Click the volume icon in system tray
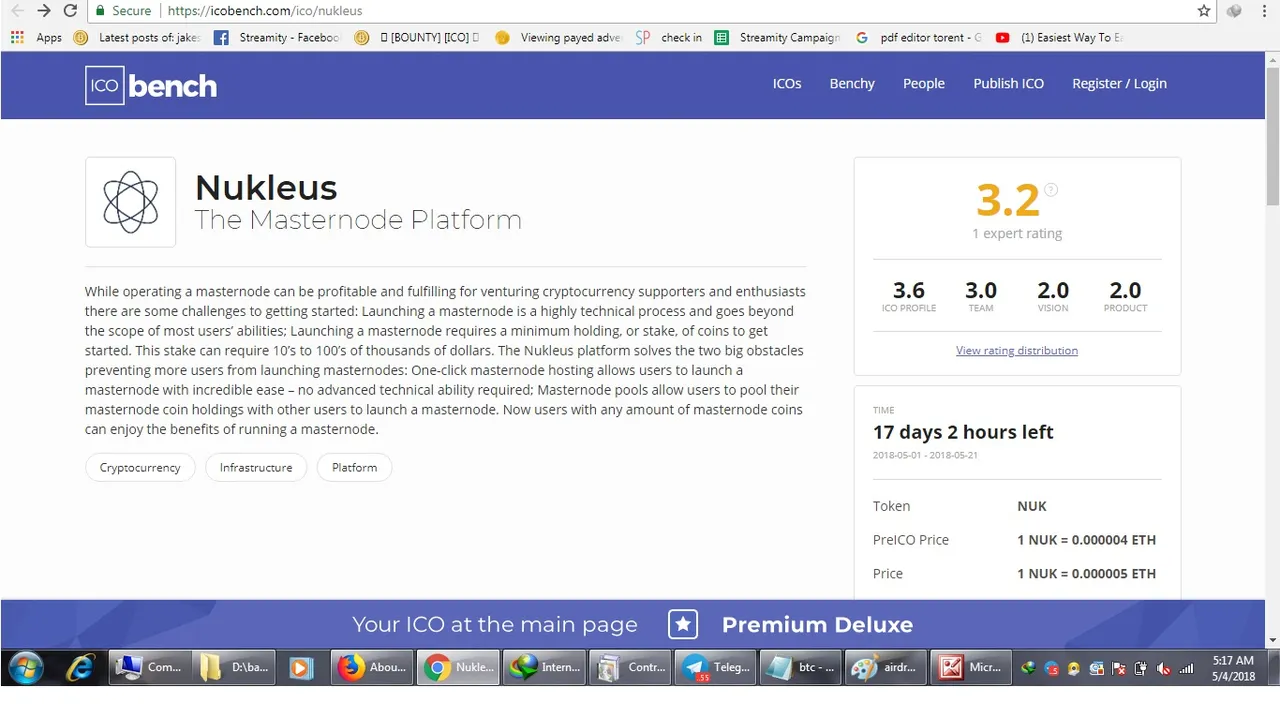This screenshot has height=720, width=1280. tap(1163, 668)
